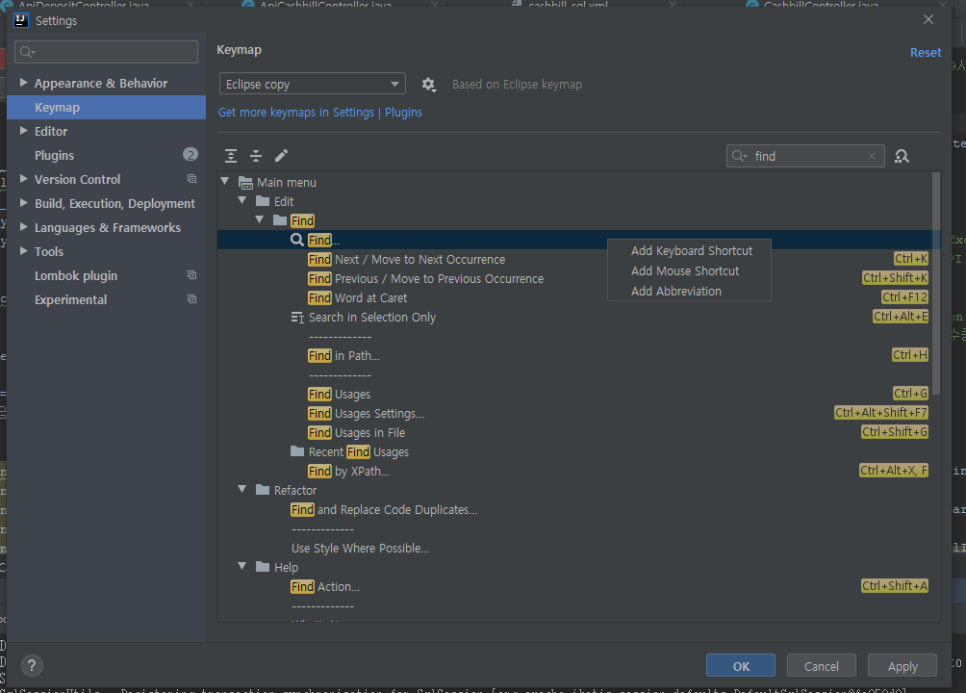Click the keymap tree vertical scrollbar
This screenshot has width=966, height=693.
tap(936, 283)
